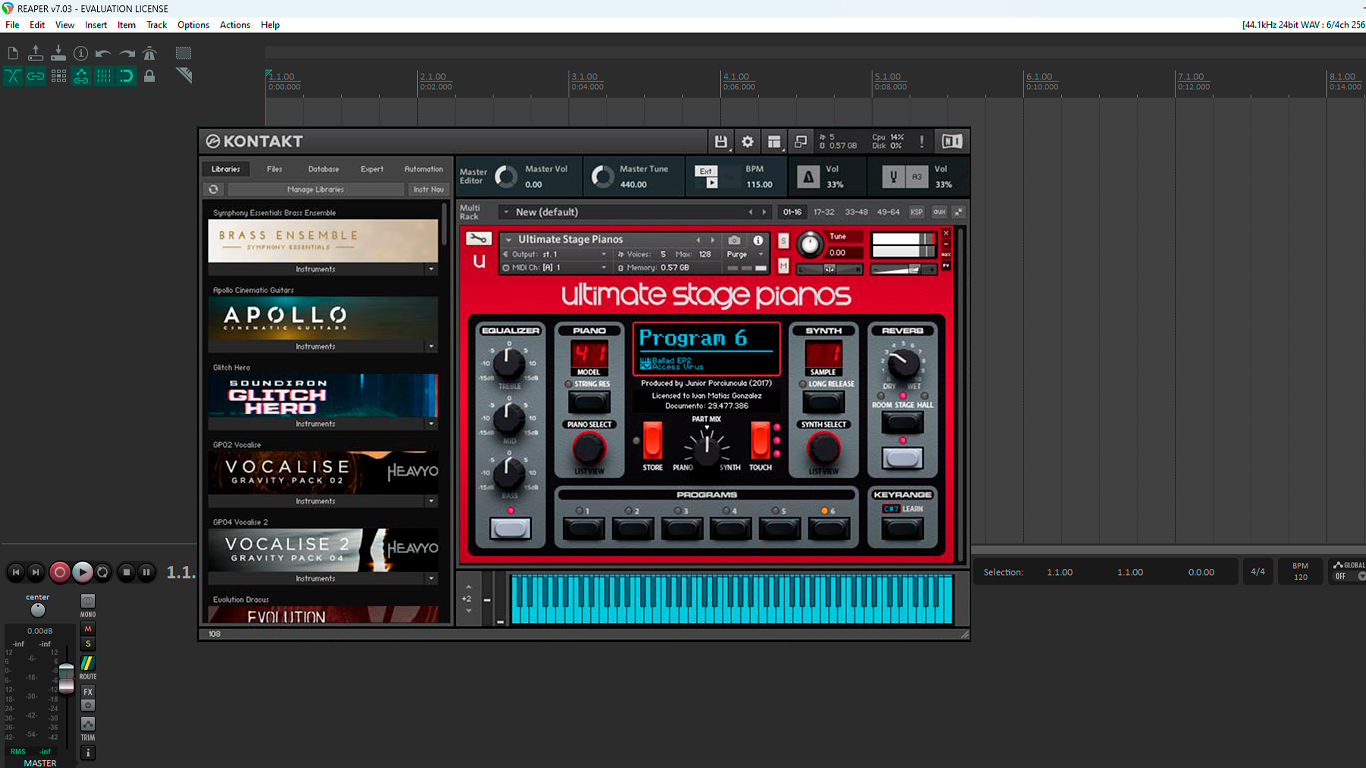This screenshot has height=768, width=1366.
Task: Toggle item grouping chain-link icon
Action: tap(36, 76)
